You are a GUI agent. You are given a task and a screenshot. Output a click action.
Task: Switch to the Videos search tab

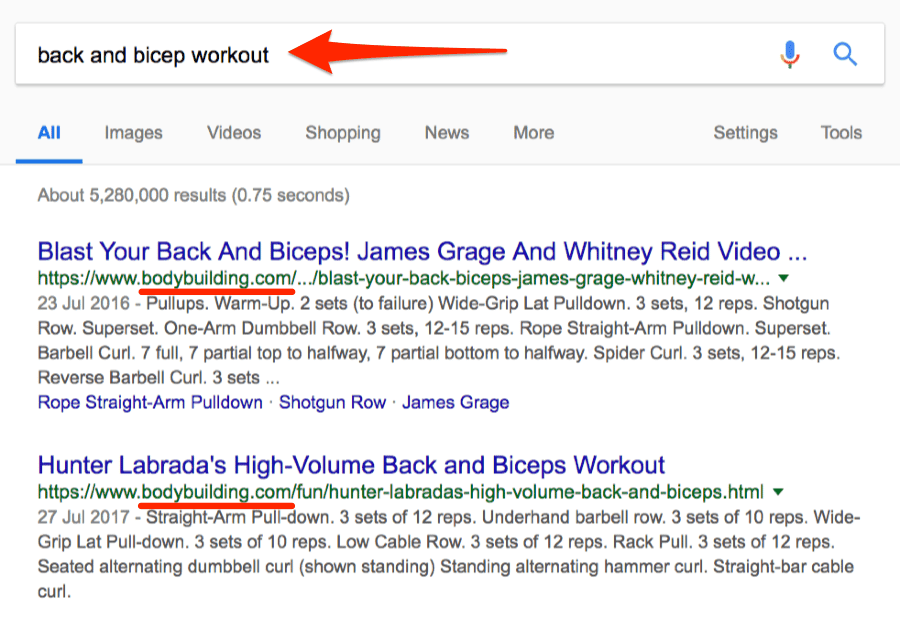coord(233,132)
